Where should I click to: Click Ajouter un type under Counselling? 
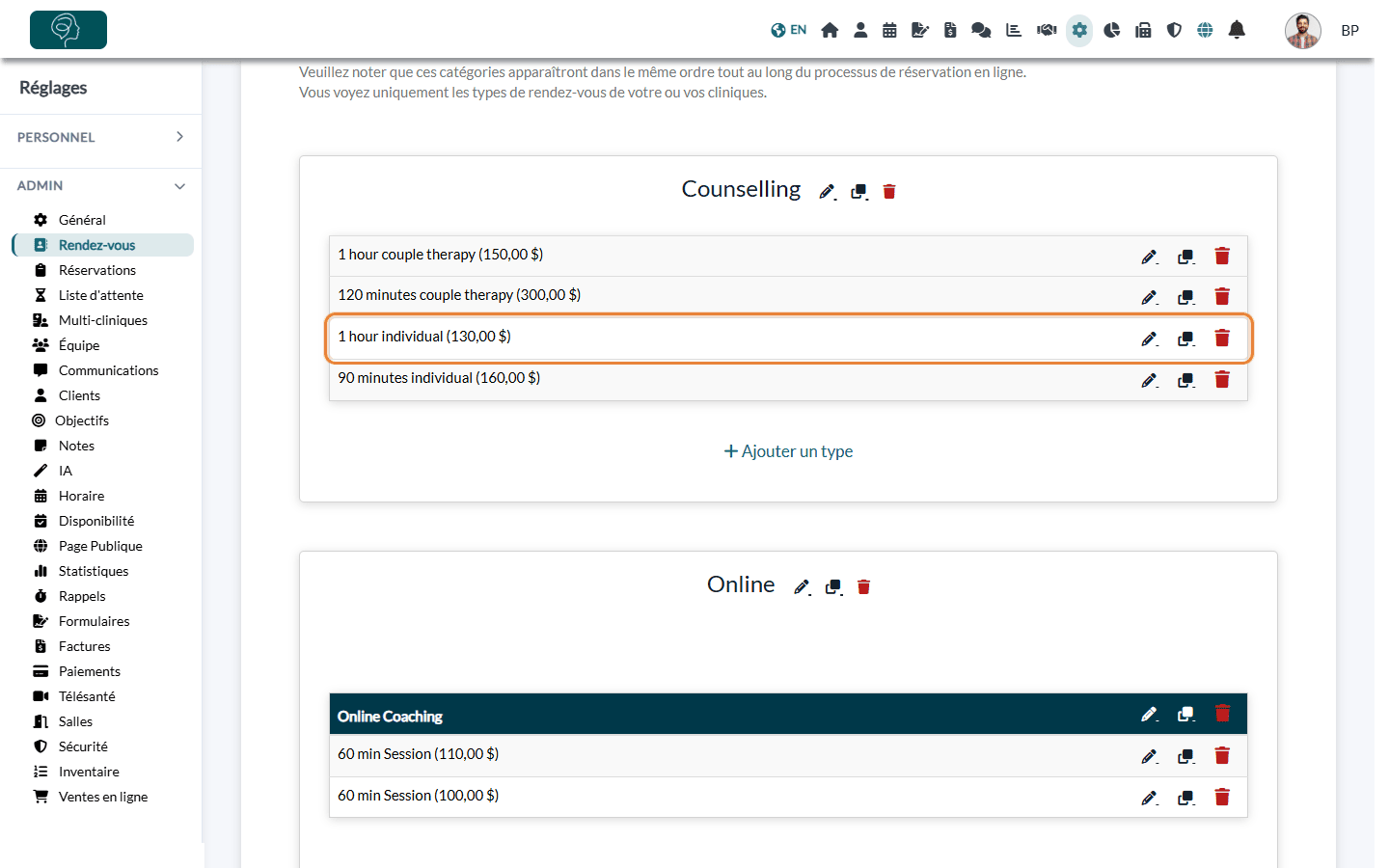[x=788, y=451]
